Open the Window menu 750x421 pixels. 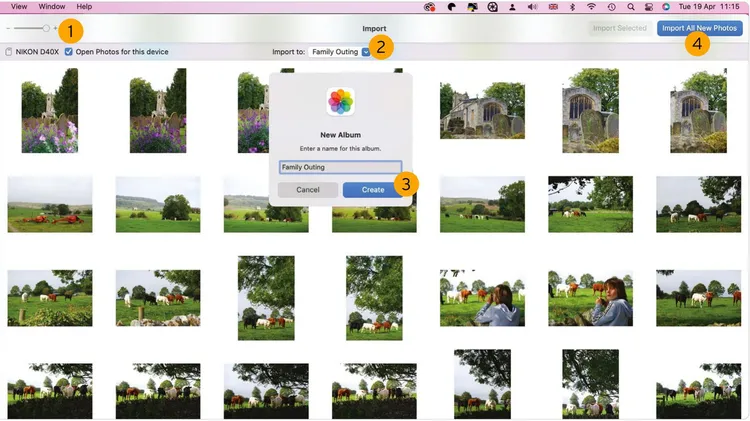52,7
